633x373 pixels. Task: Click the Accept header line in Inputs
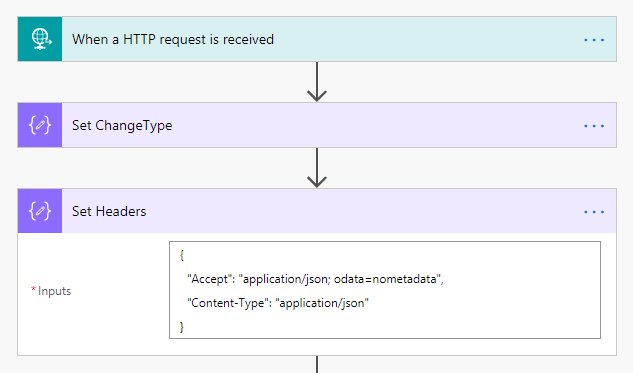[315, 279]
